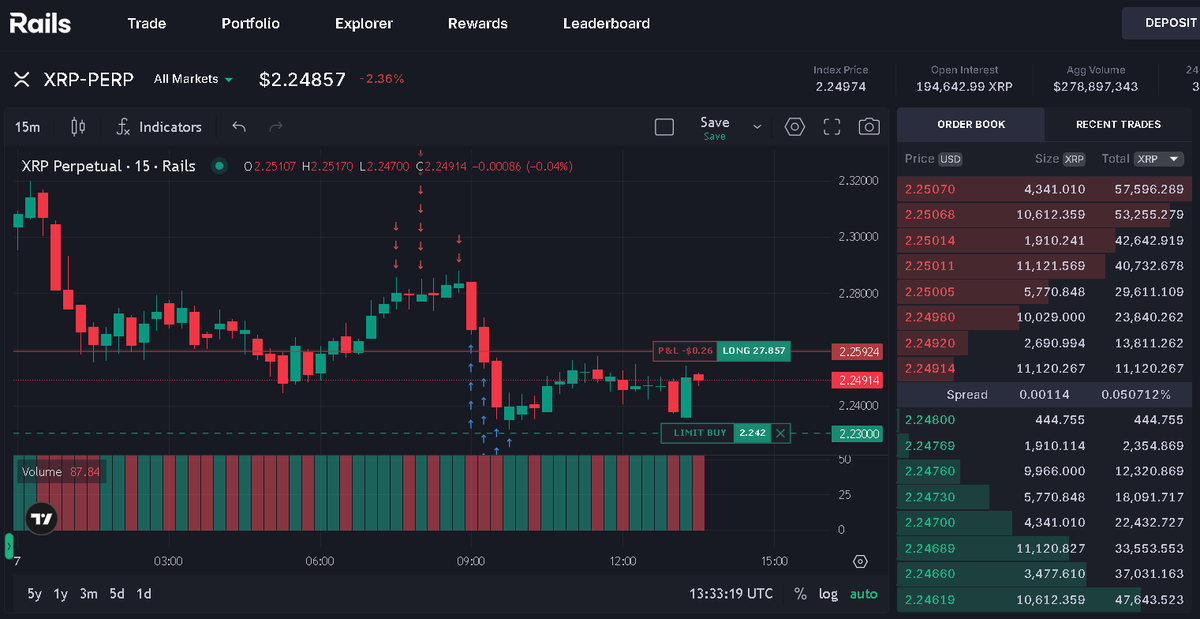The height and width of the screenshot is (619, 1200).
Task: Open chart settings hexagon icon
Action: (795, 127)
